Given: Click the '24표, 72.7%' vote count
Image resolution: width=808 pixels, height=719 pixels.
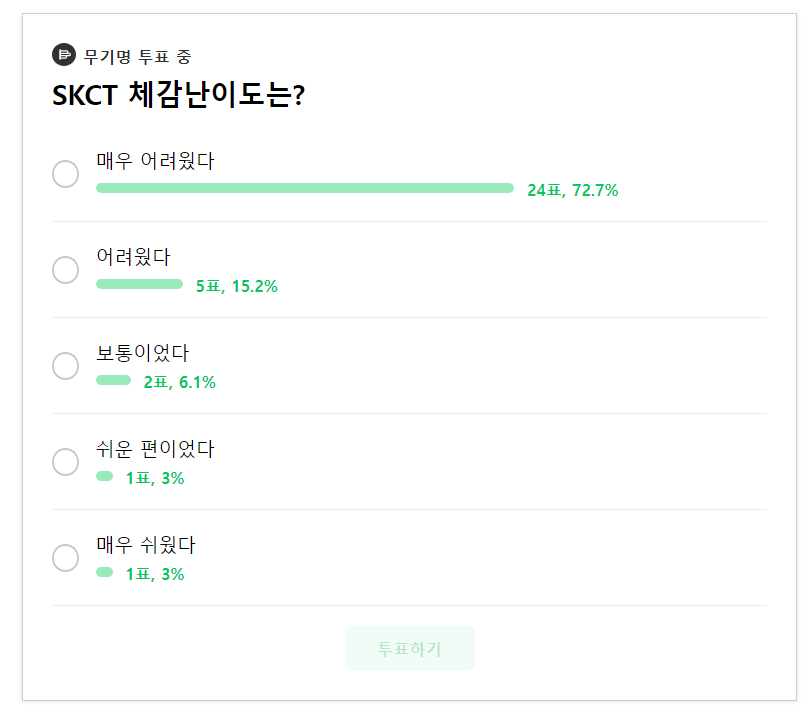Looking at the screenshot, I should pyautogui.click(x=572, y=189).
